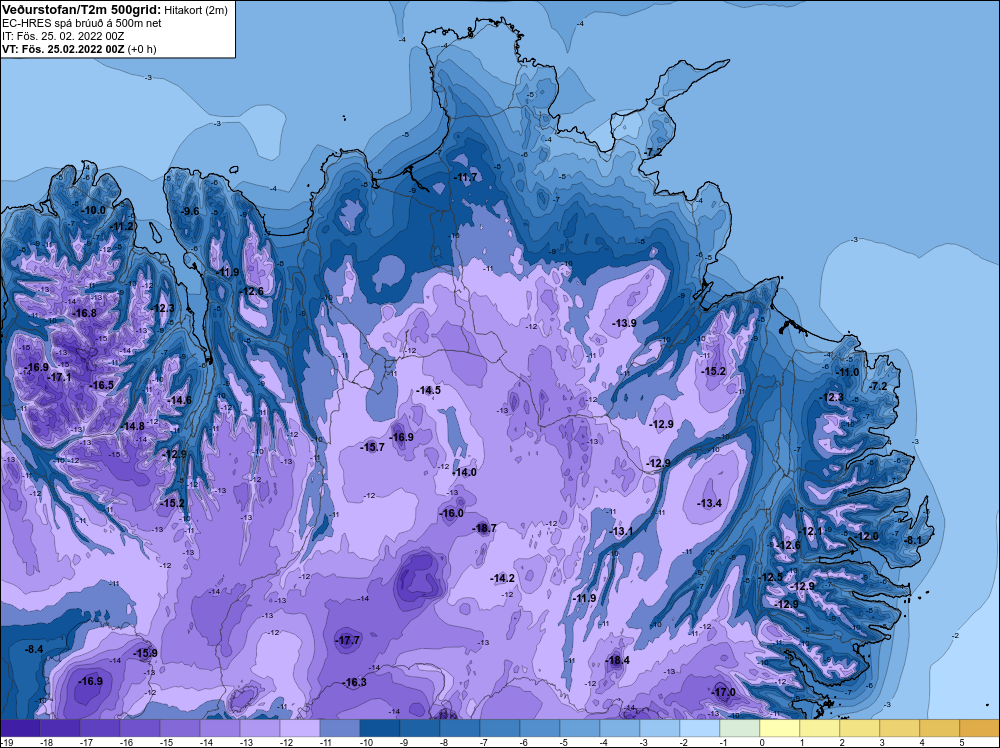Select the -17.7 reading on the map
Image resolution: width=1000 pixels, height=748 pixels.
[x=348, y=640]
